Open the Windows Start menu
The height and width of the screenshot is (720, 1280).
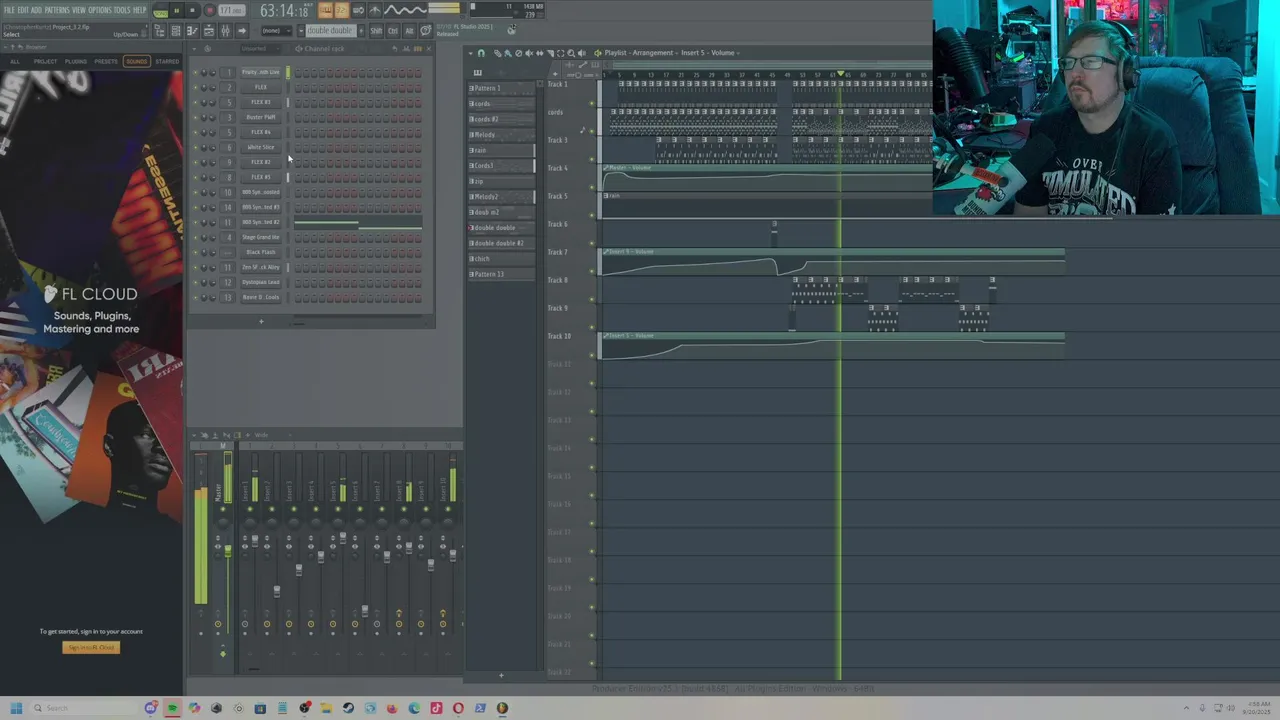point(16,708)
